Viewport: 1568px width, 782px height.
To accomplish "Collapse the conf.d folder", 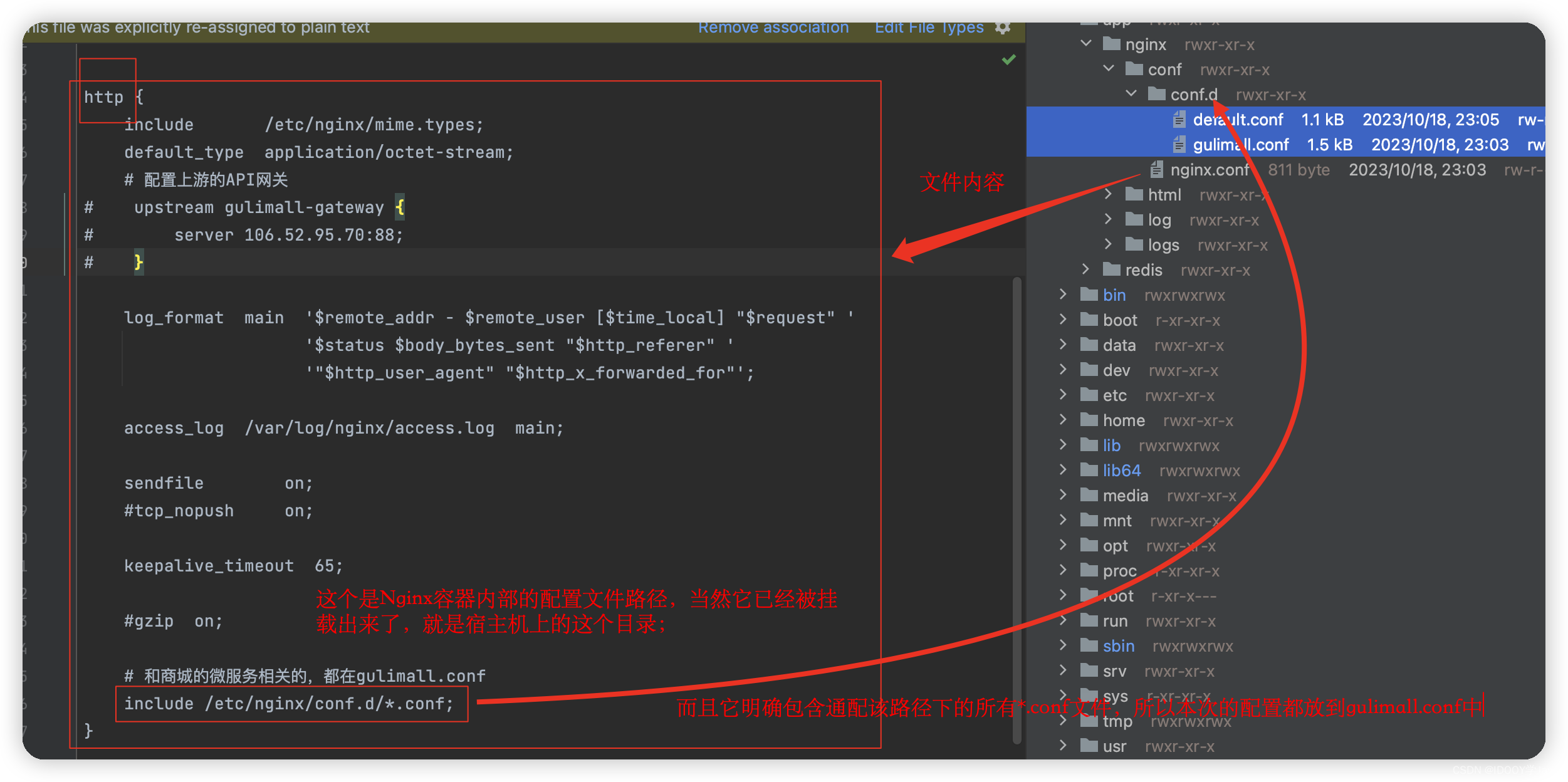I will click(x=1131, y=94).
